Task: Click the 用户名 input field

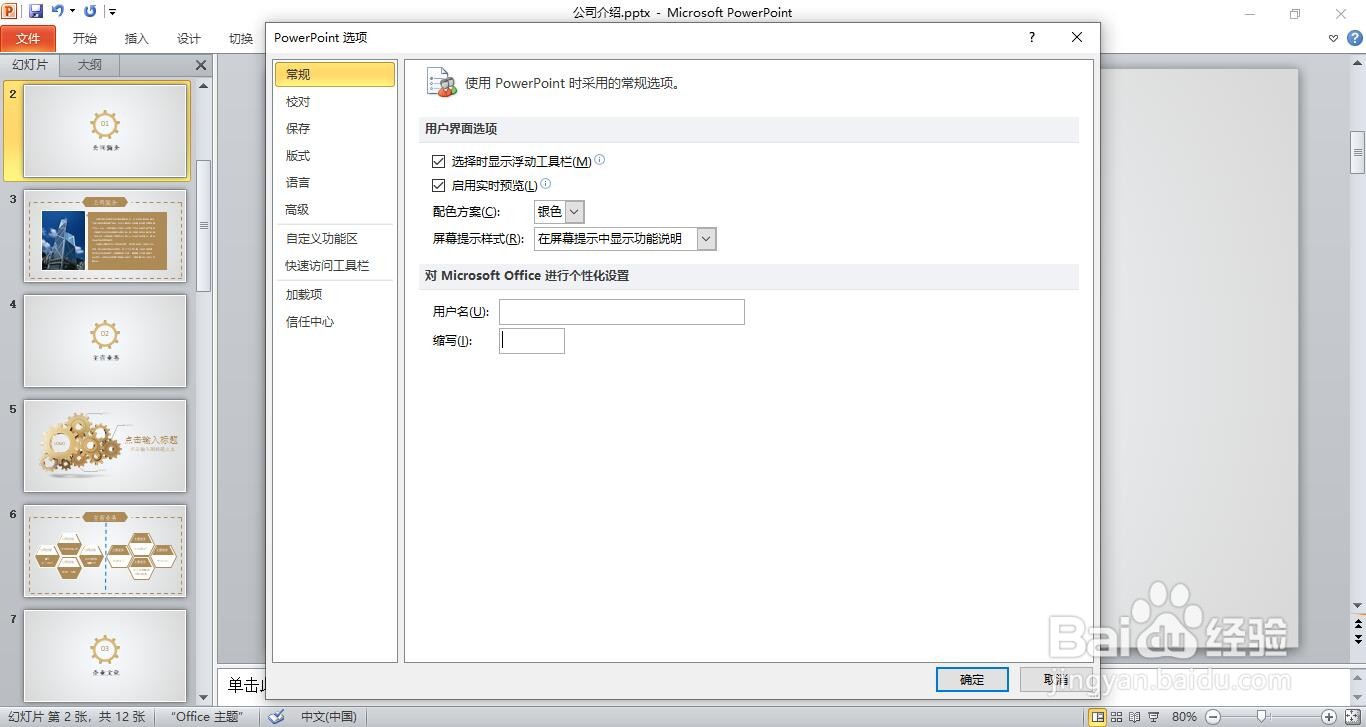Action: click(622, 312)
